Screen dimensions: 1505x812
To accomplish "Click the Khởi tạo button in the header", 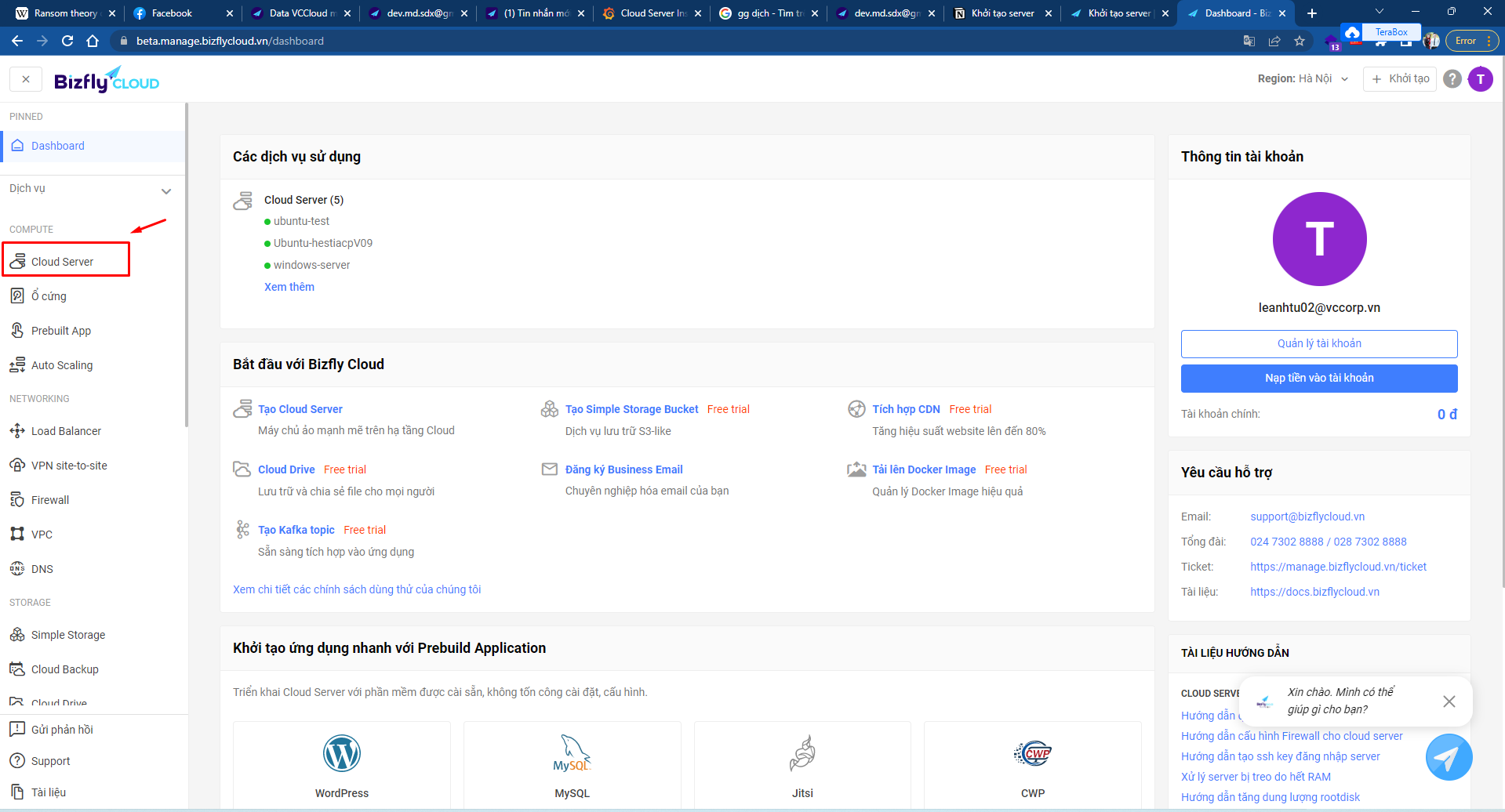I will [1400, 79].
